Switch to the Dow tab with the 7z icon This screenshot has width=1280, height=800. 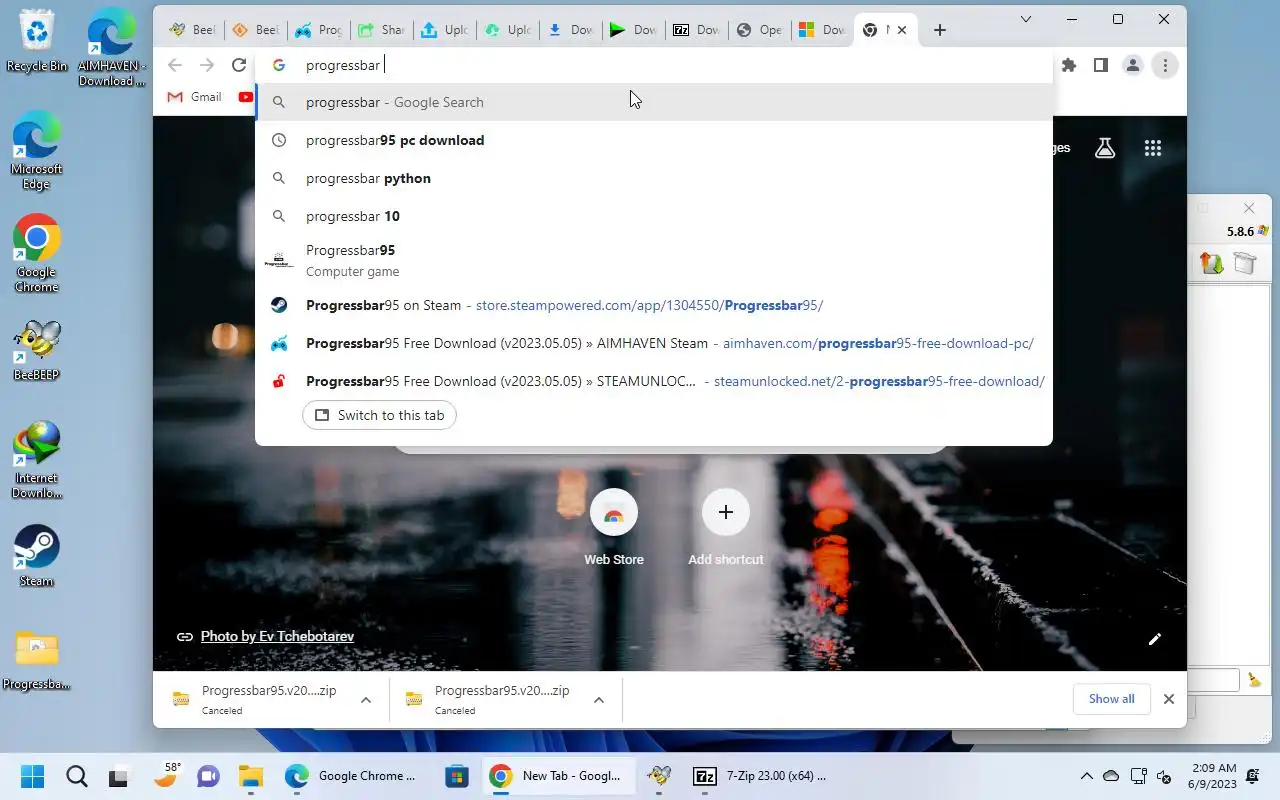pyautogui.click(x=696, y=30)
